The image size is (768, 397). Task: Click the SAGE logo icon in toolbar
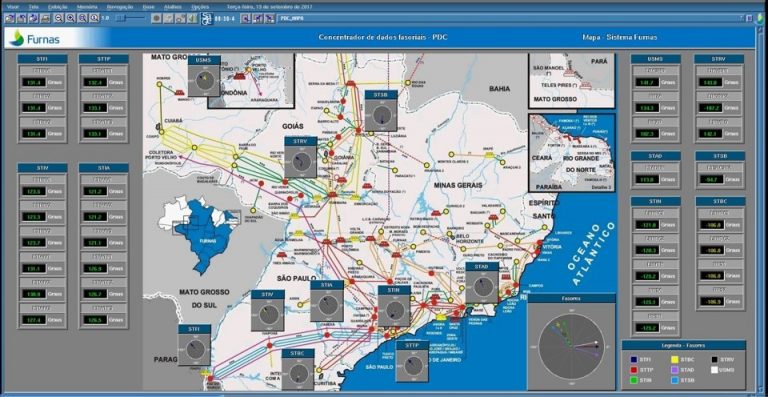pos(207,19)
